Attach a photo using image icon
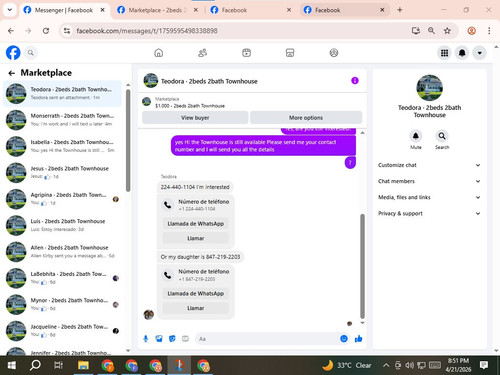The width and height of the screenshot is (500, 375). pyautogui.click(x=159, y=339)
